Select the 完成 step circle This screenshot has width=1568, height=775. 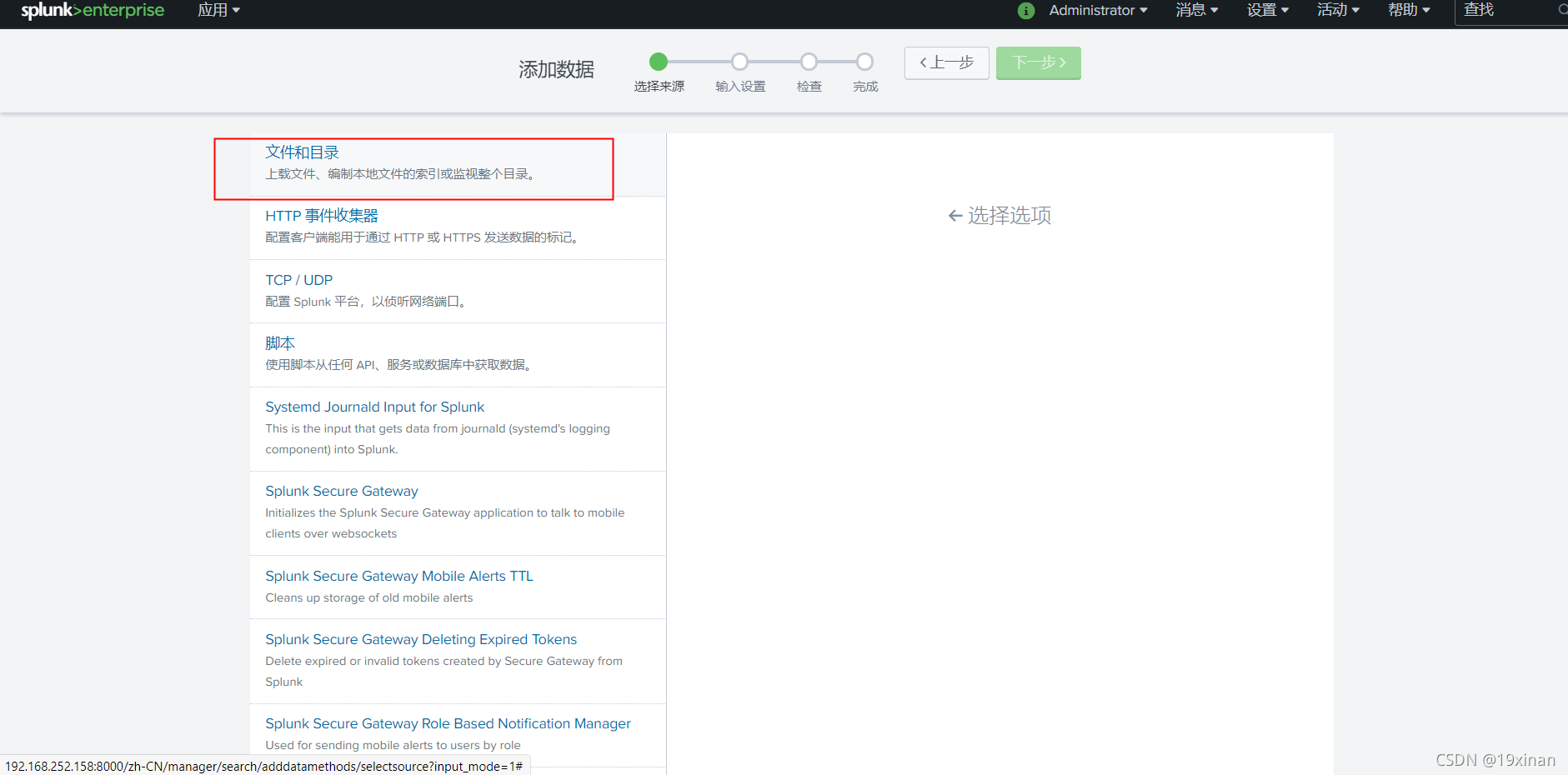tap(865, 62)
